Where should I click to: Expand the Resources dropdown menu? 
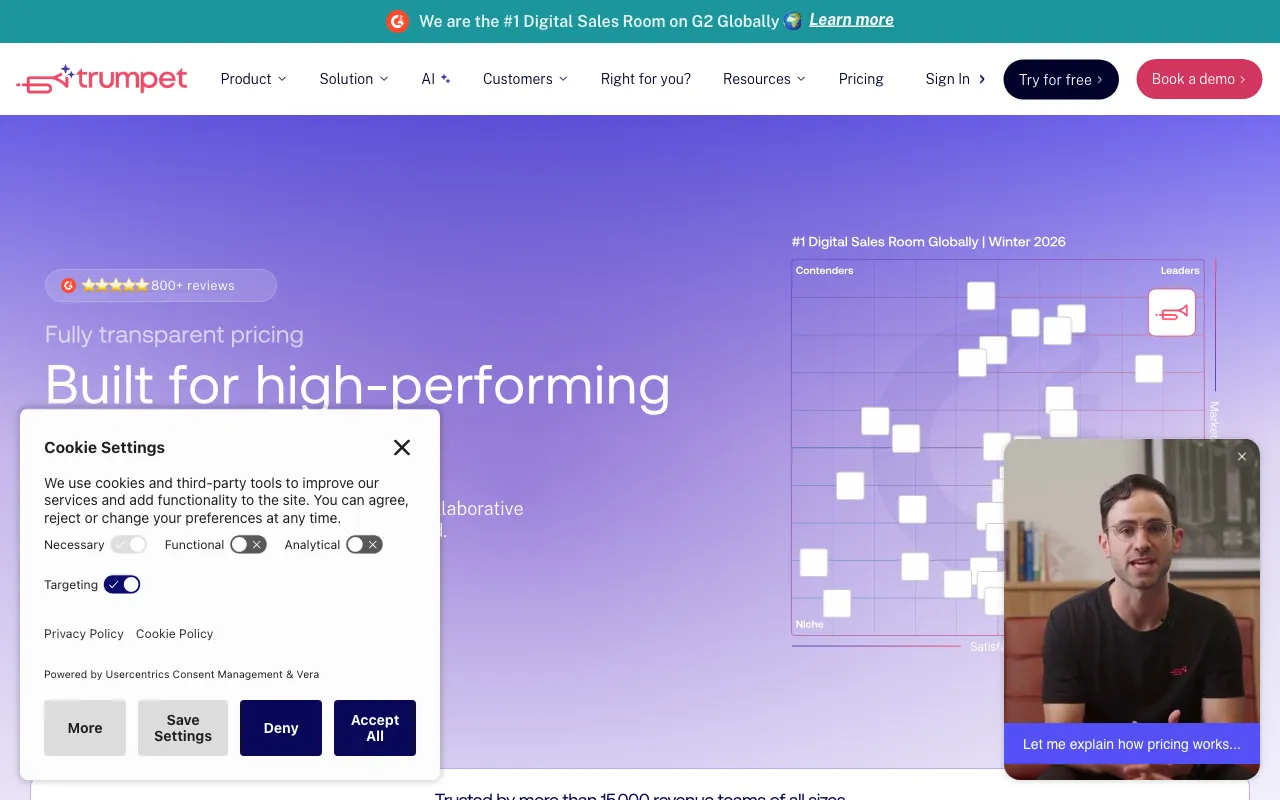(x=764, y=79)
